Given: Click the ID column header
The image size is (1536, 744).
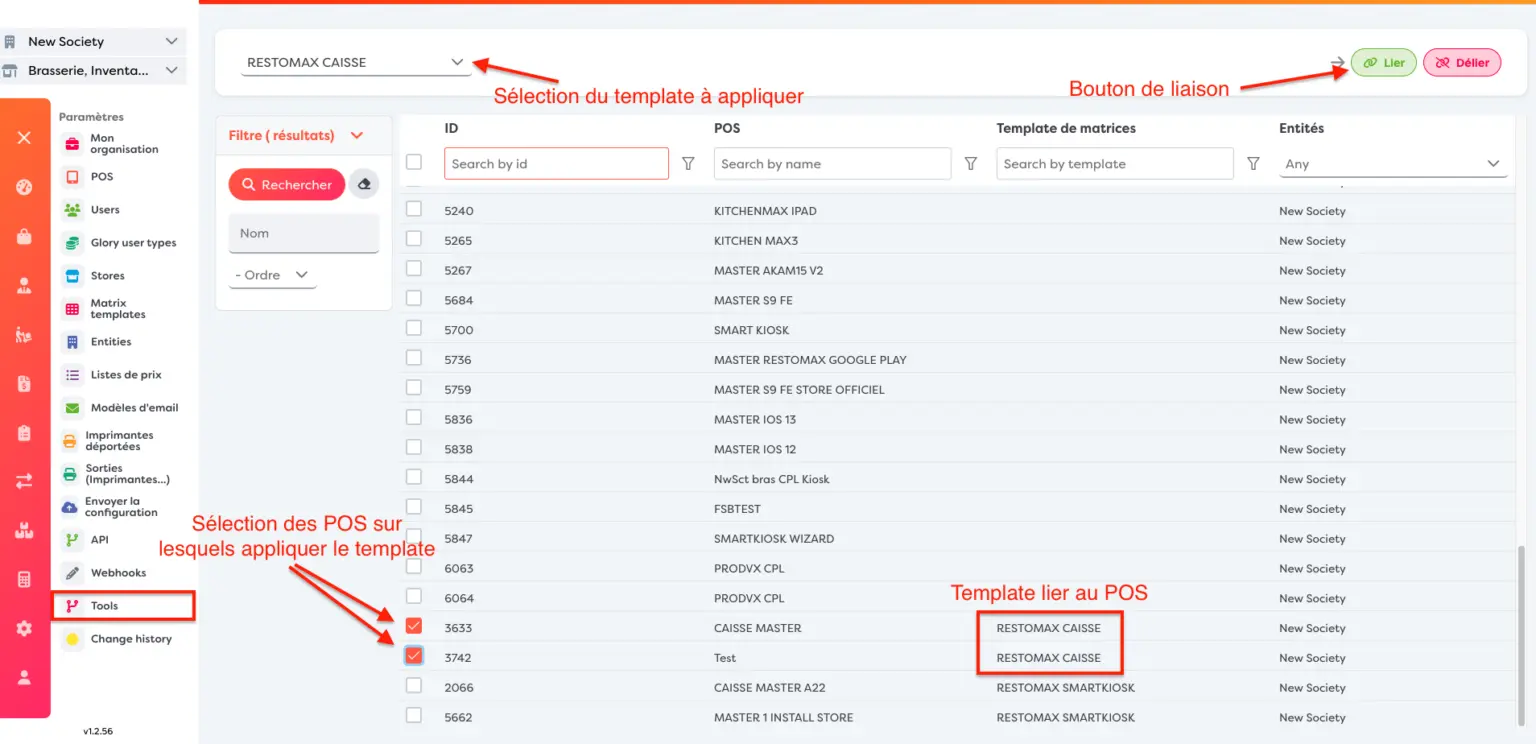Looking at the screenshot, I should pos(452,128).
